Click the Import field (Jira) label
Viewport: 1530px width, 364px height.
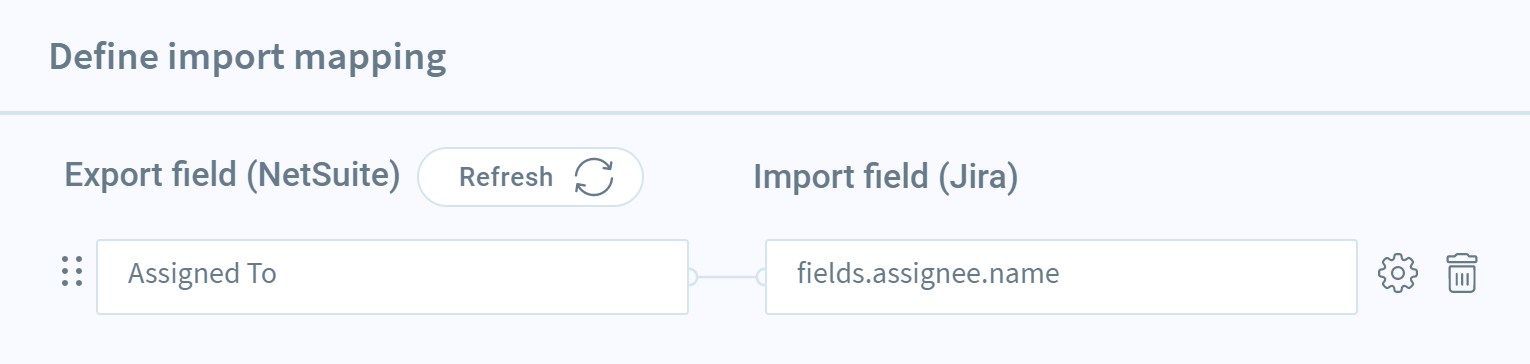(885, 177)
